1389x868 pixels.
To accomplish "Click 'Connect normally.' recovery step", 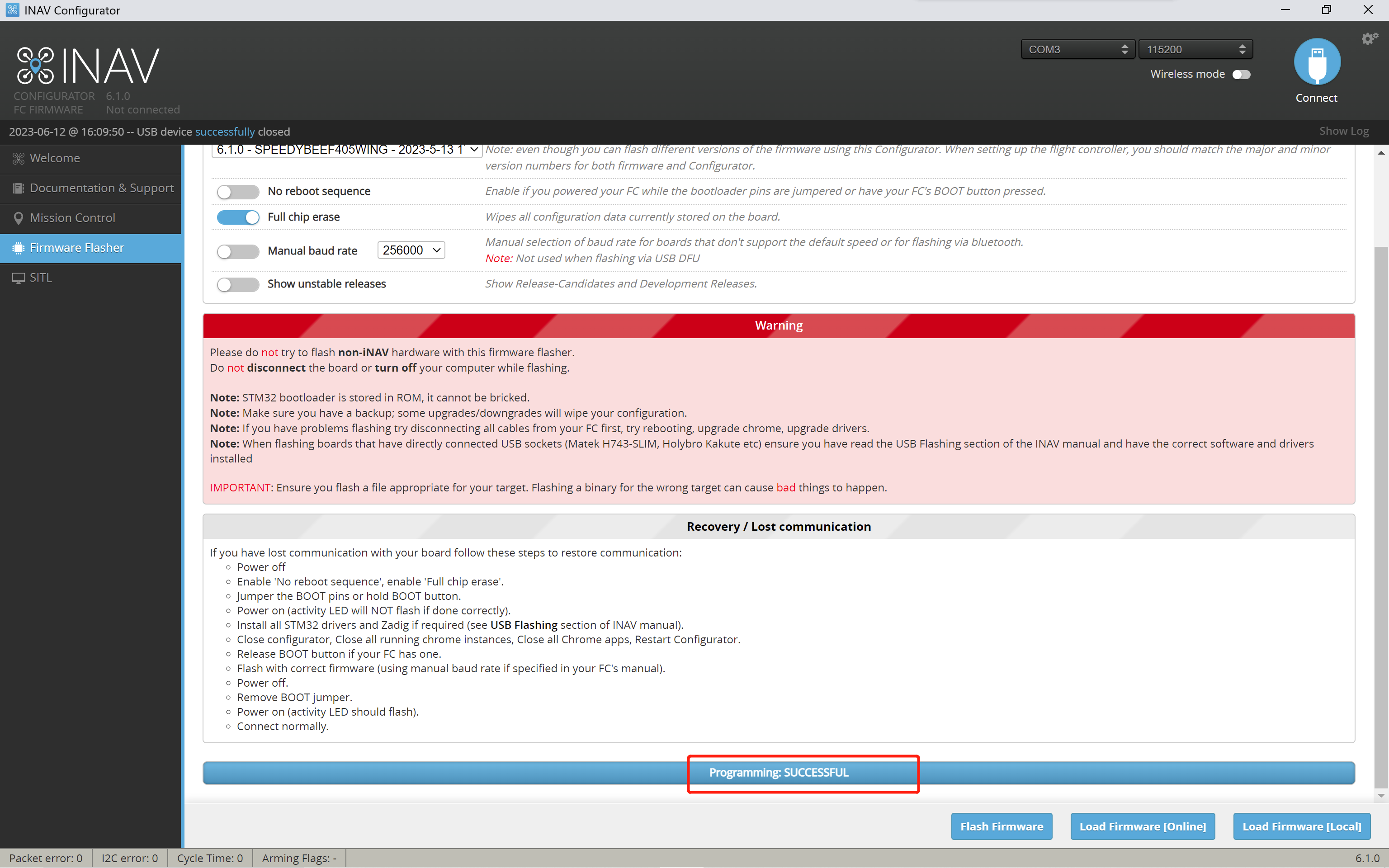I will (283, 726).
